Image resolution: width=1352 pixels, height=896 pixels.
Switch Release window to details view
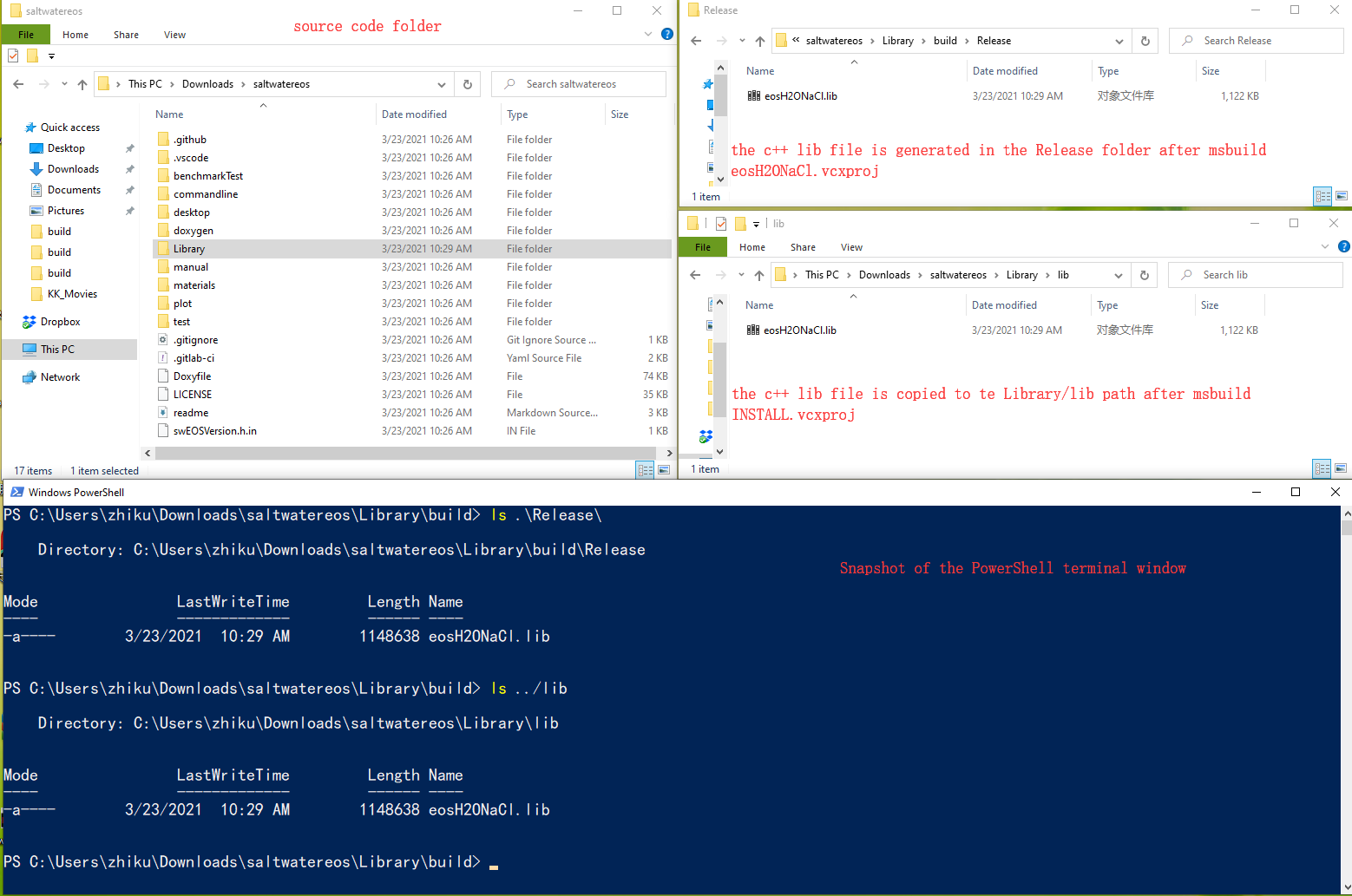tap(1322, 196)
